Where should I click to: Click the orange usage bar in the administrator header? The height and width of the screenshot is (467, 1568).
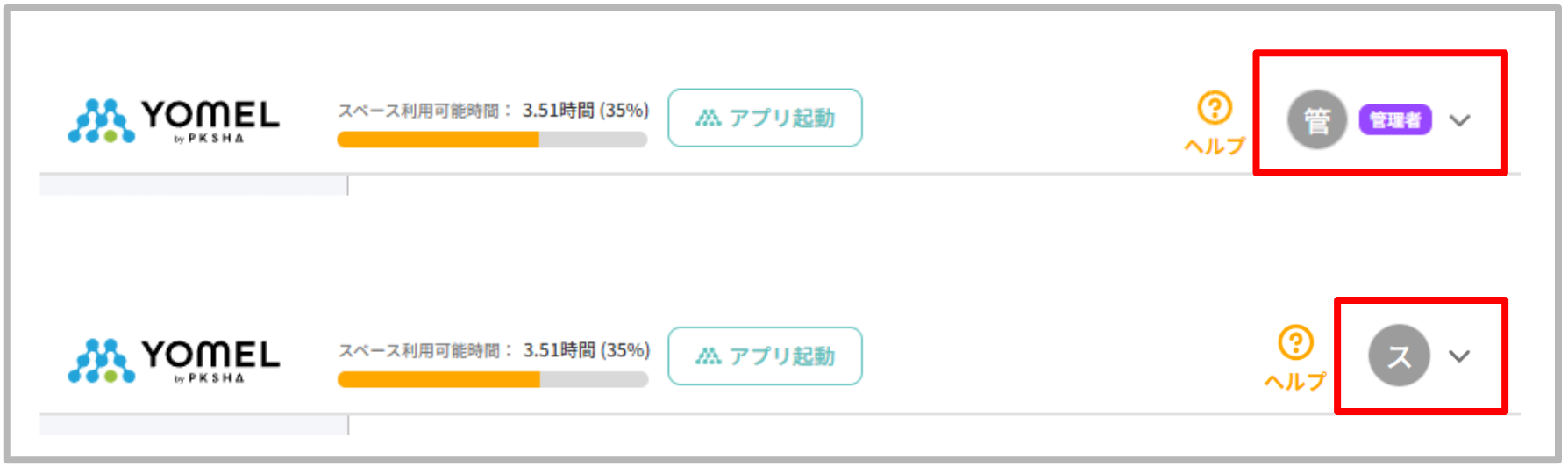tap(438, 140)
